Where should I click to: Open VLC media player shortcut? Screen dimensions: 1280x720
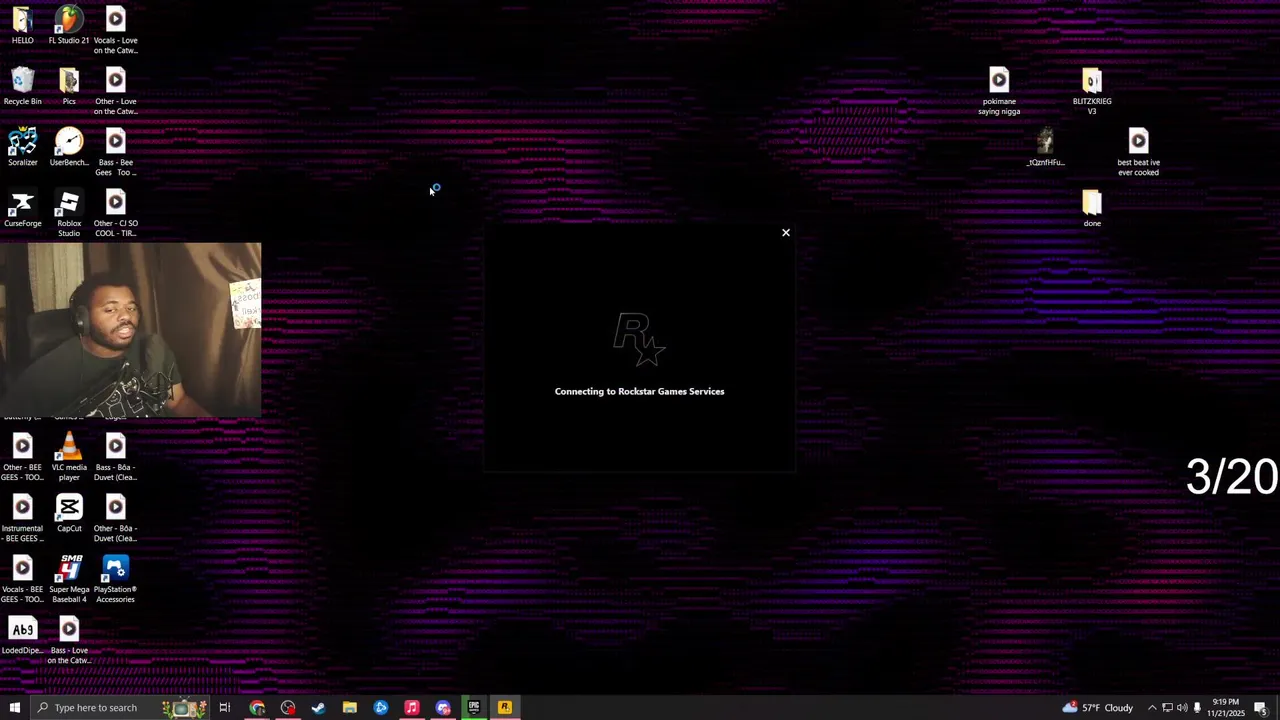[69, 458]
